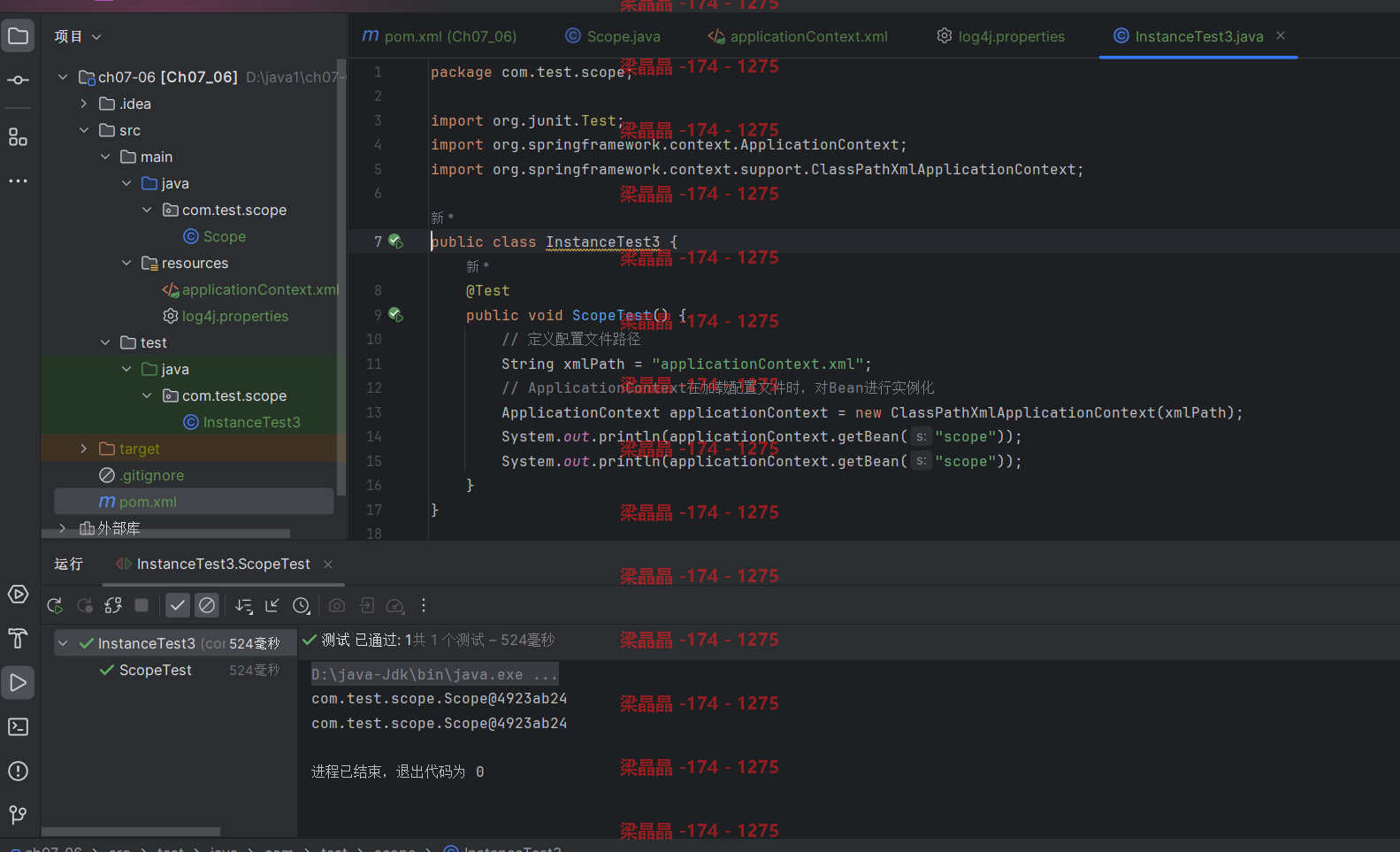Click run gutter icon for class InstanceTest3
1400x852 pixels.
(x=395, y=242)
